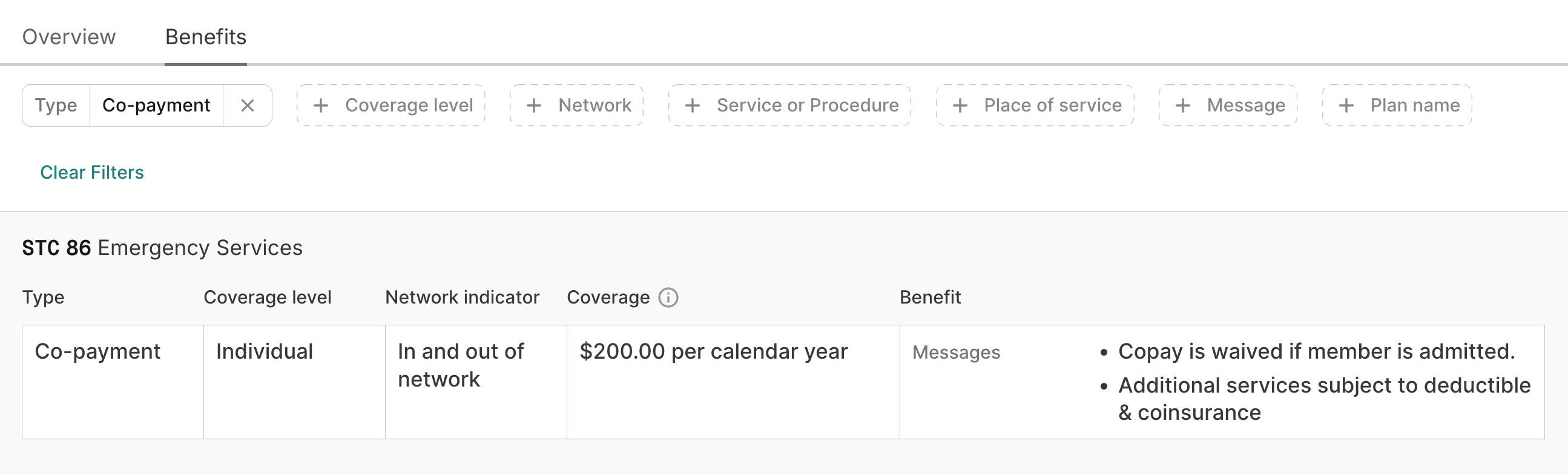This screenshot has height=475, width=1568.
Task: Click the Network indicator column header
Action: (x=461, y=297)
